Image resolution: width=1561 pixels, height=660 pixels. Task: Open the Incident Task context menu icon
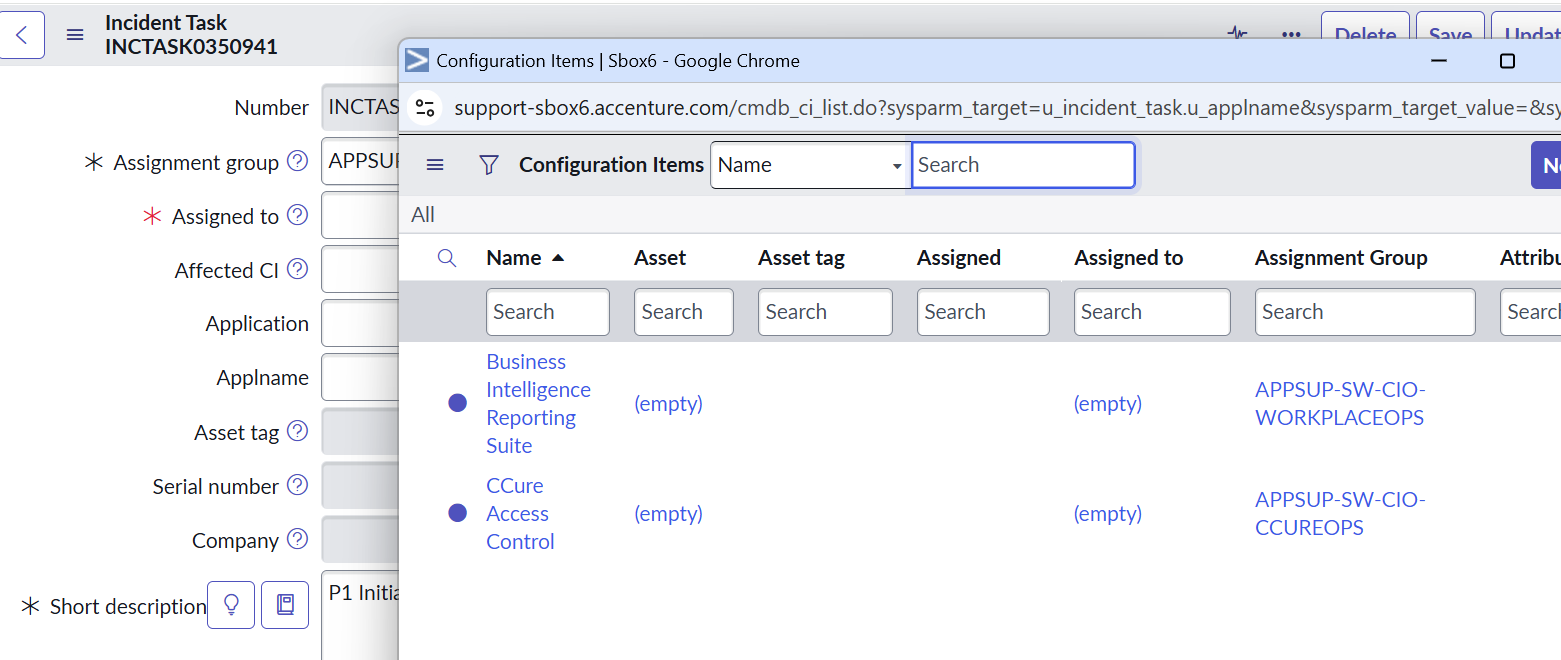[75, 35]
